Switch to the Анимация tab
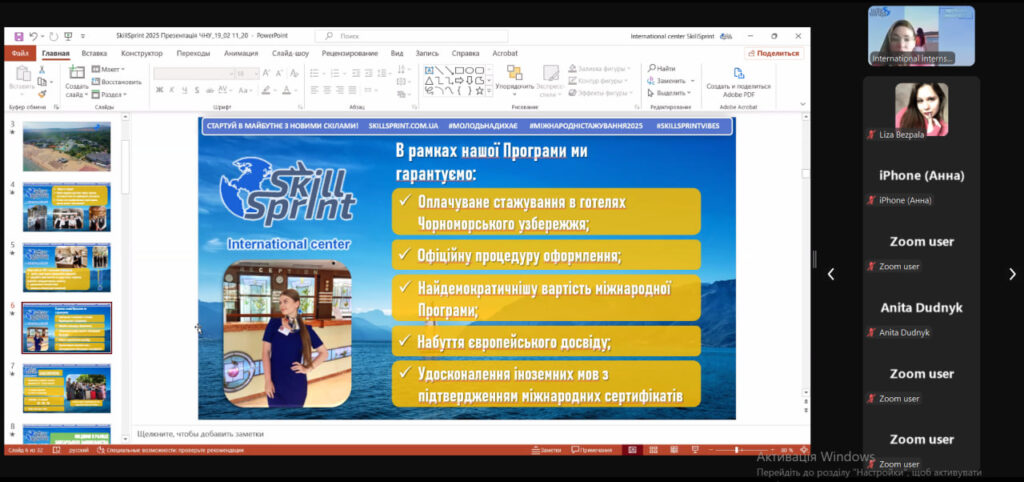The image size is (1024, 482). coord(241,53)
